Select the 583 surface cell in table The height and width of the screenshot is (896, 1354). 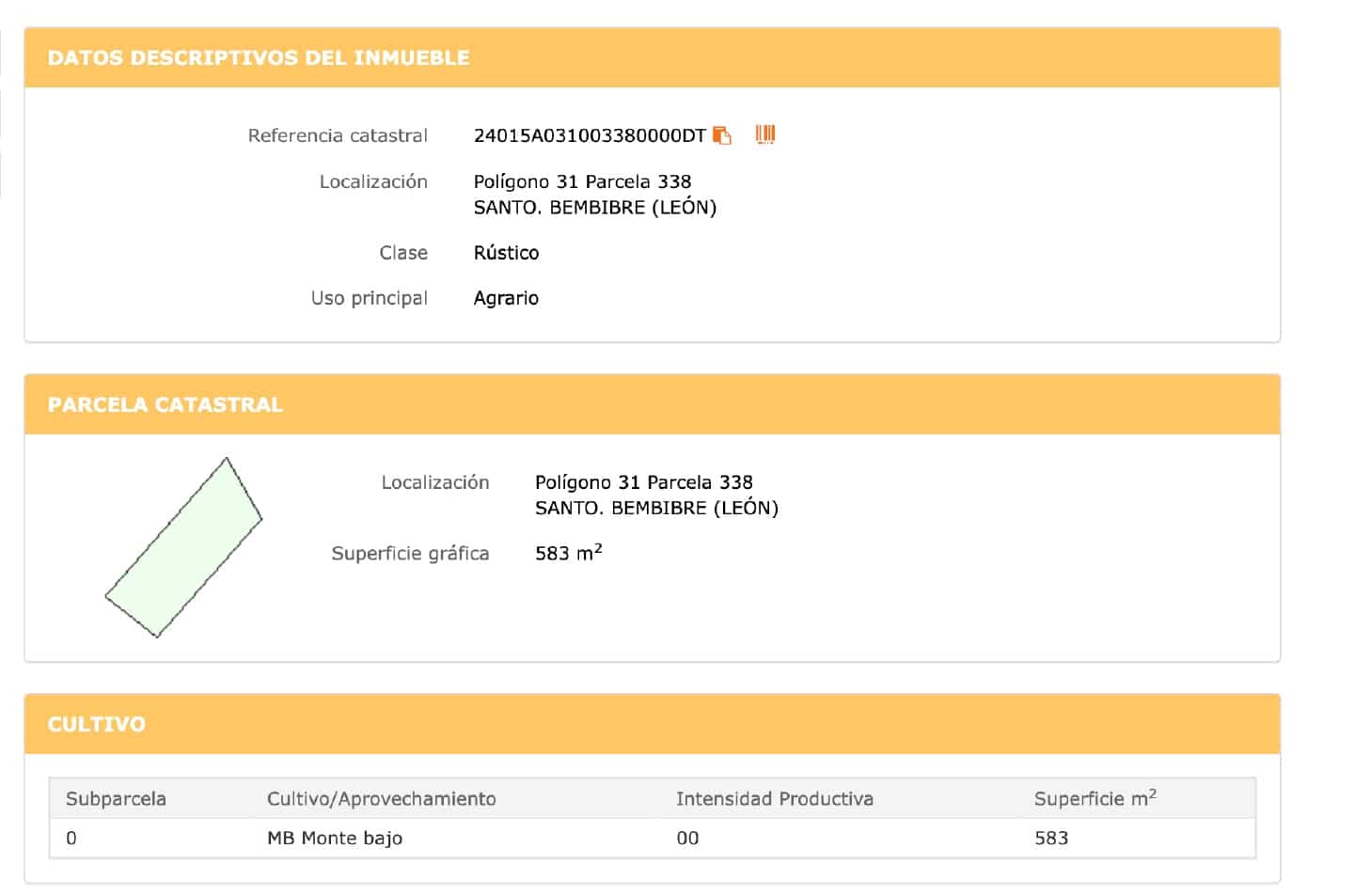pyautogui.click(x=1051, y=838)
